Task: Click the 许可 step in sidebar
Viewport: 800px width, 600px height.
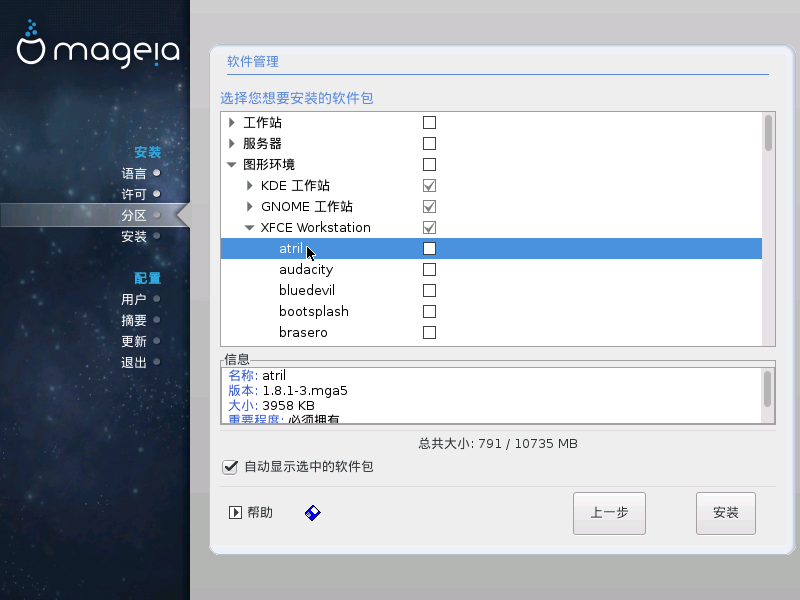Action: pyautogui.click(x=141, y=194)
